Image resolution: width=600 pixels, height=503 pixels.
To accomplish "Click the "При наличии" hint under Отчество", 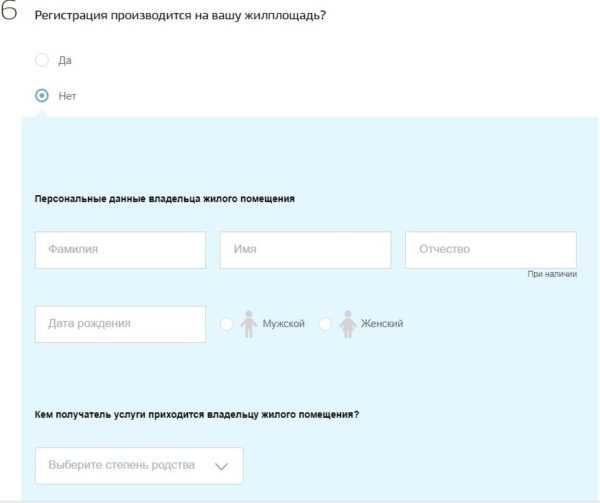I will (x=552, y=274).
